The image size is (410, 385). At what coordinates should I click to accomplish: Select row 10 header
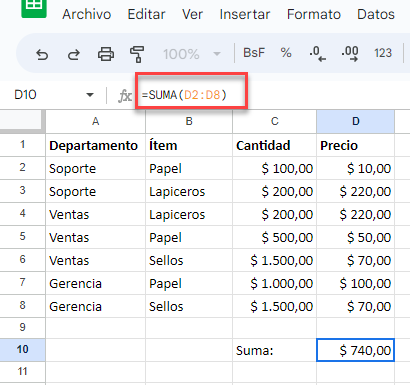click(22, 350)
